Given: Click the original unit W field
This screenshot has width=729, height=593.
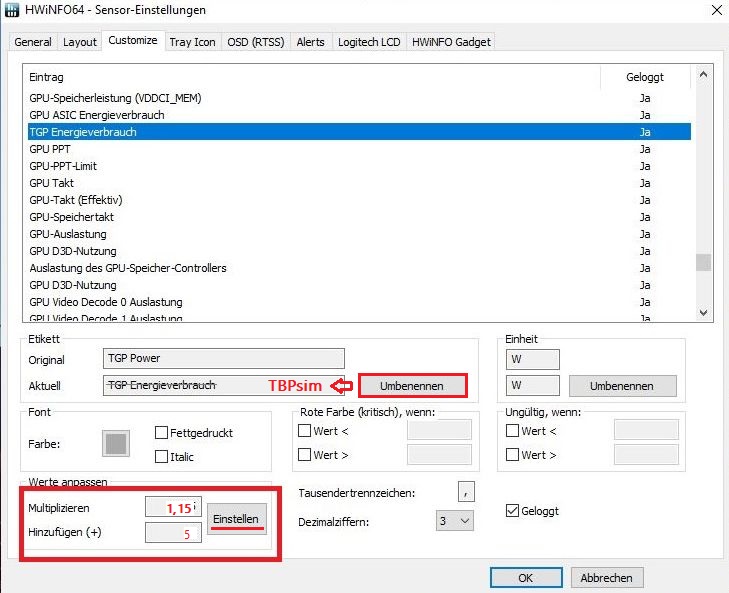Looking at the screenshot, I should [532, 360].
